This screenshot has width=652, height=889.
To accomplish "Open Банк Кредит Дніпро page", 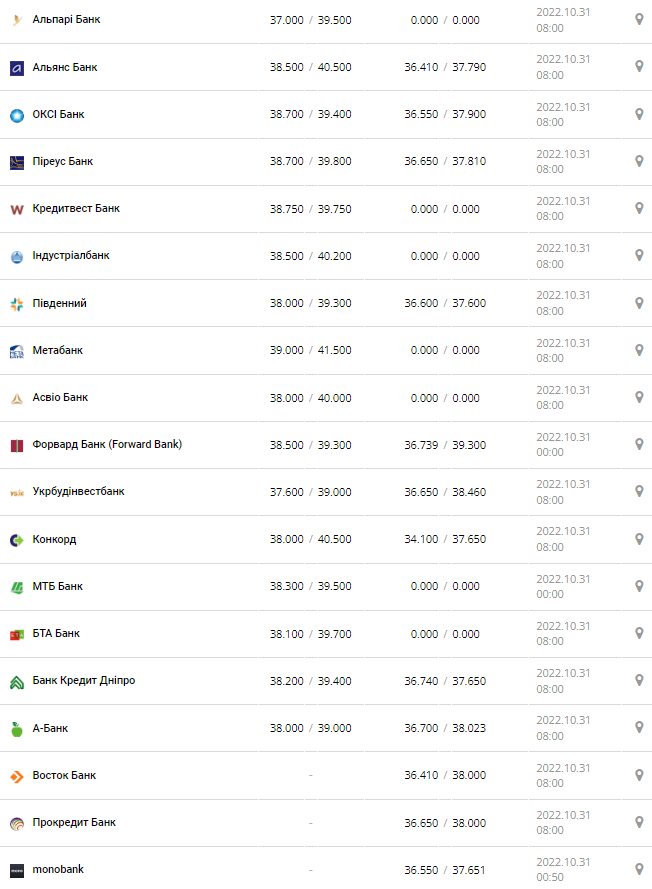I will (x=84, y=680).
